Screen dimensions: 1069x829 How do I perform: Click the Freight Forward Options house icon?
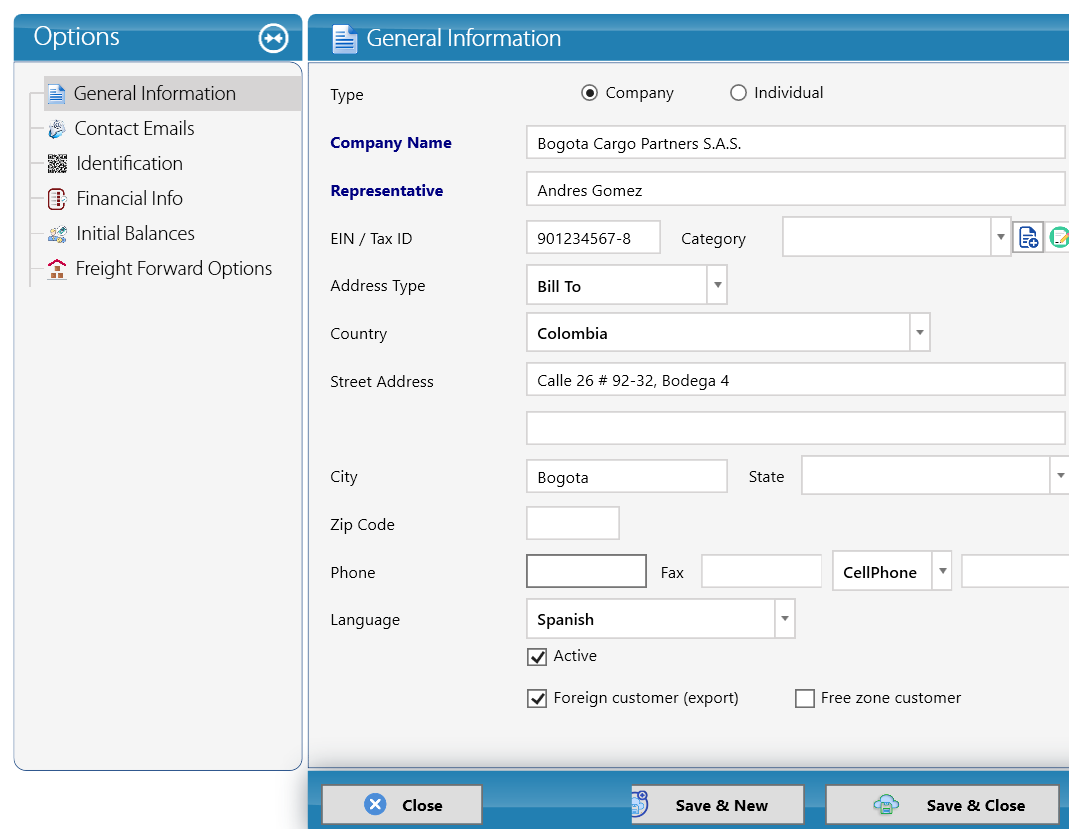pos(57,269)
